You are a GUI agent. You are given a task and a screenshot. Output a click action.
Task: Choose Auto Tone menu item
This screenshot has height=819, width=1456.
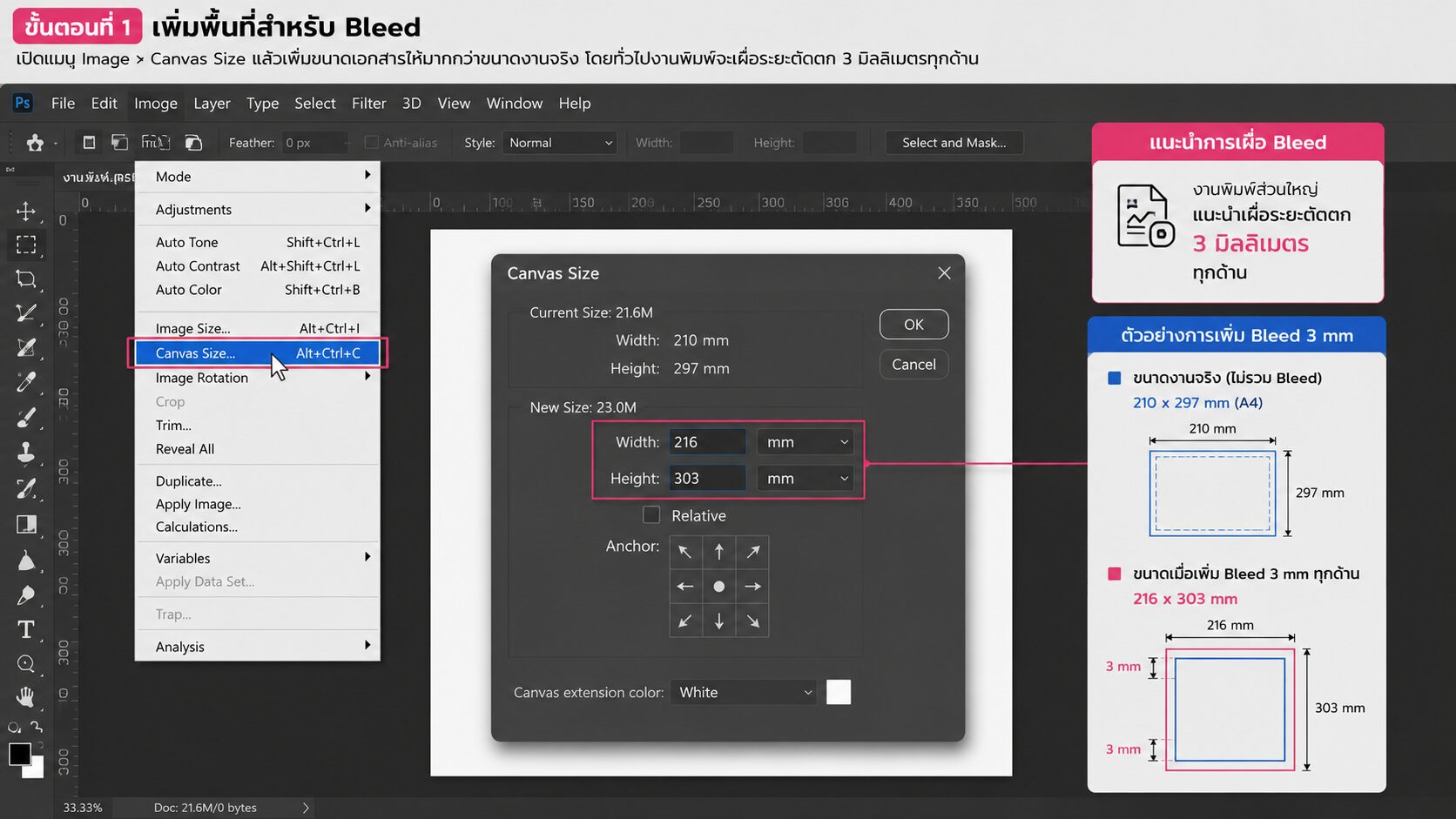click(258, 242)
